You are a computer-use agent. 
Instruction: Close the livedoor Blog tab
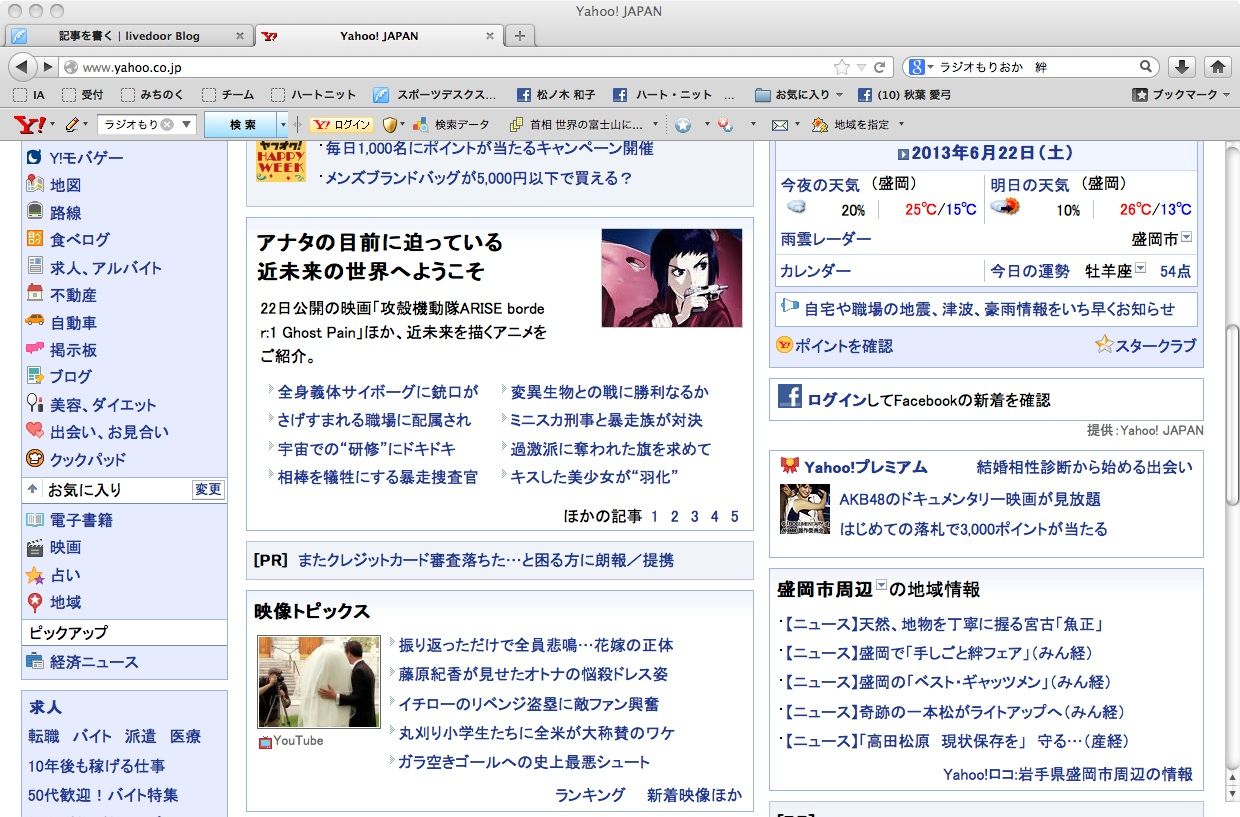pyautogui.click(x=240, y=36)
